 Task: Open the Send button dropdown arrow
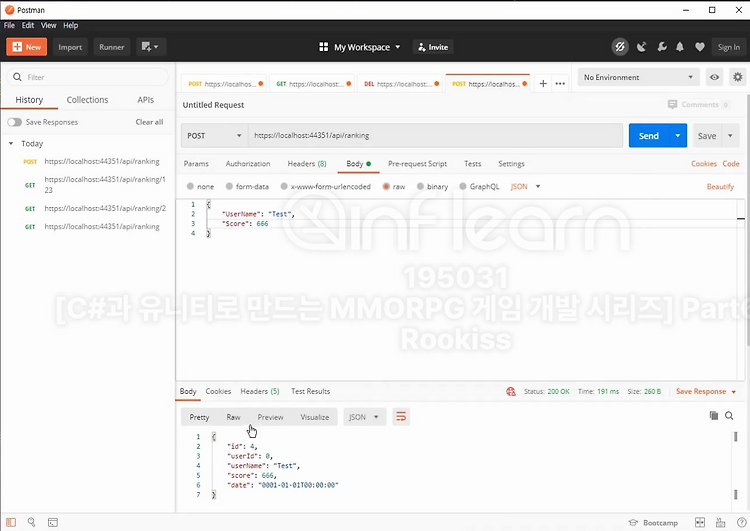point(678,136)
